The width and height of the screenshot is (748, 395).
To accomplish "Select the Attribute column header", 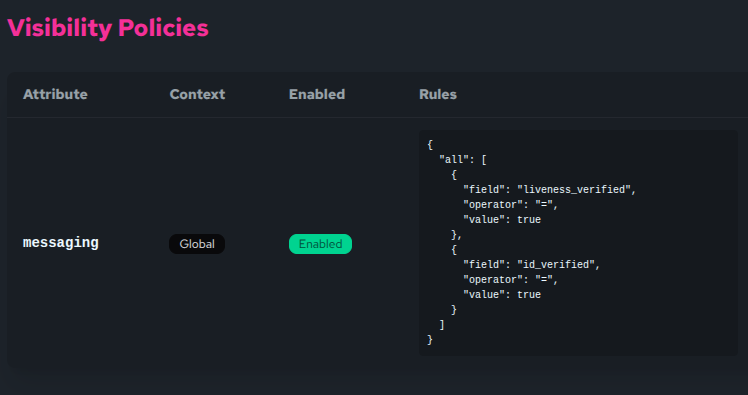I will pyautogui.click(x=55, y=94).
